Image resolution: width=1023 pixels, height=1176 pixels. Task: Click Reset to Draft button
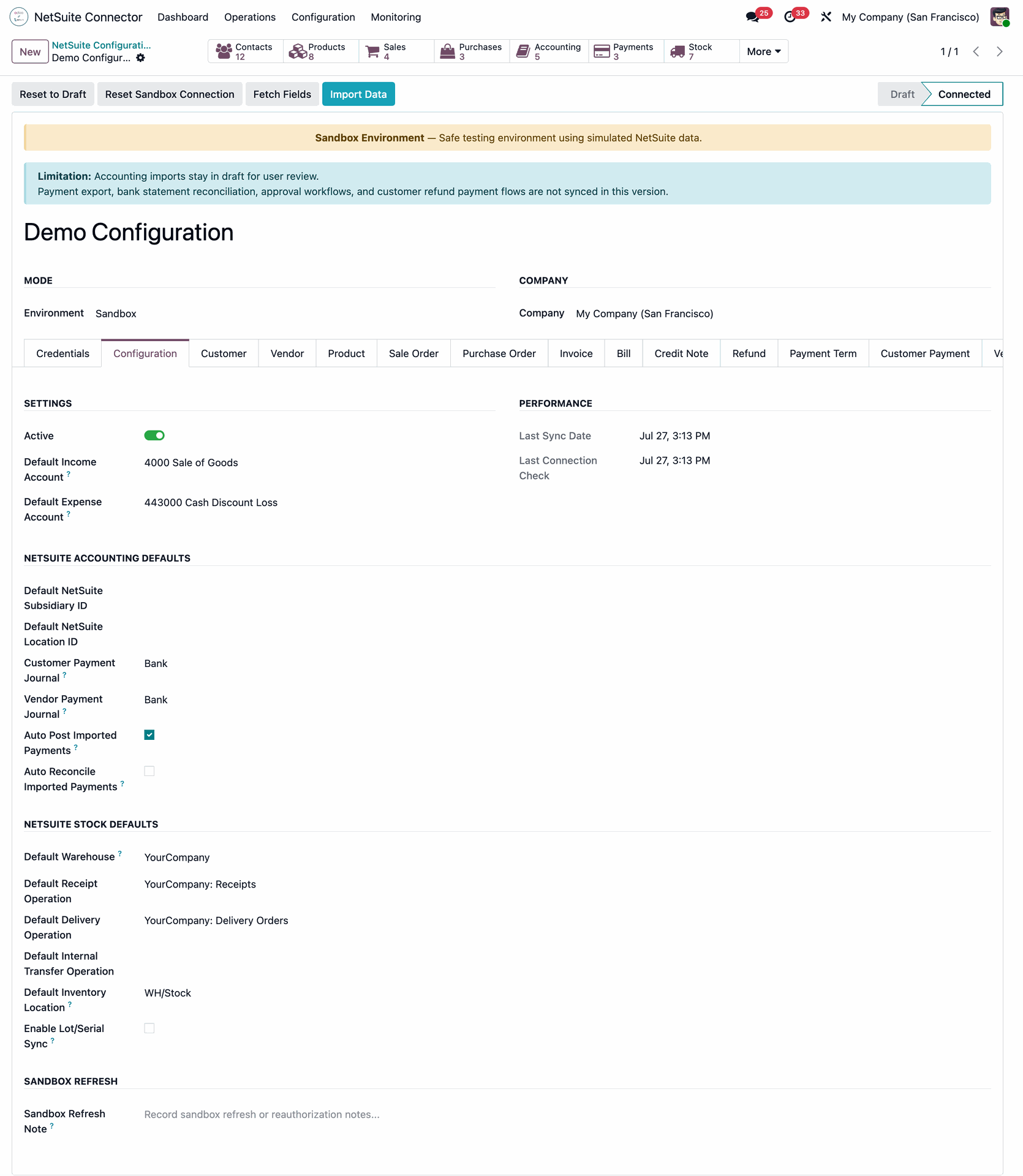[53, 94]
